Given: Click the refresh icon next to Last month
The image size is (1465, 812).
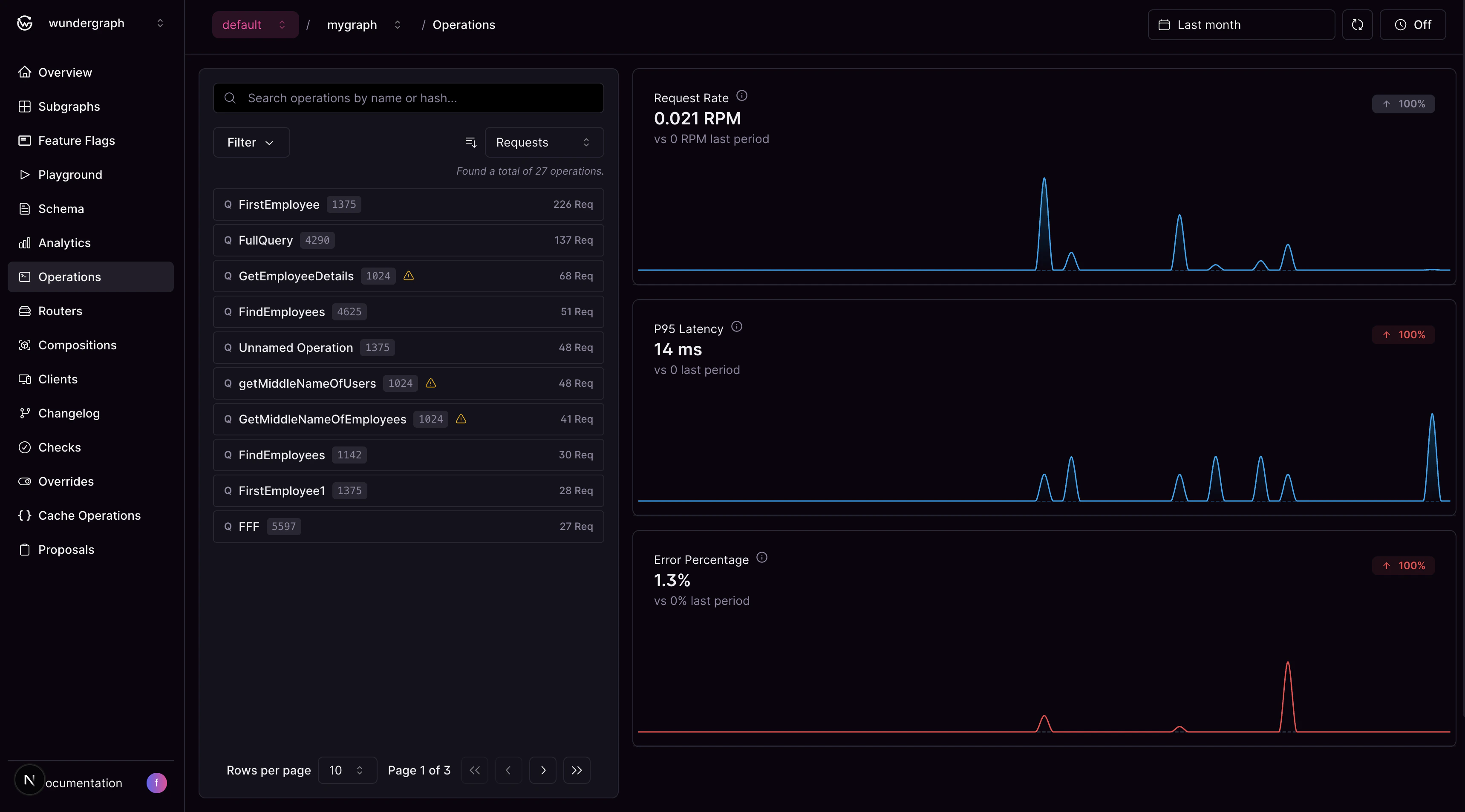Looking at the screenshot, I should (x=1357, y=24).
